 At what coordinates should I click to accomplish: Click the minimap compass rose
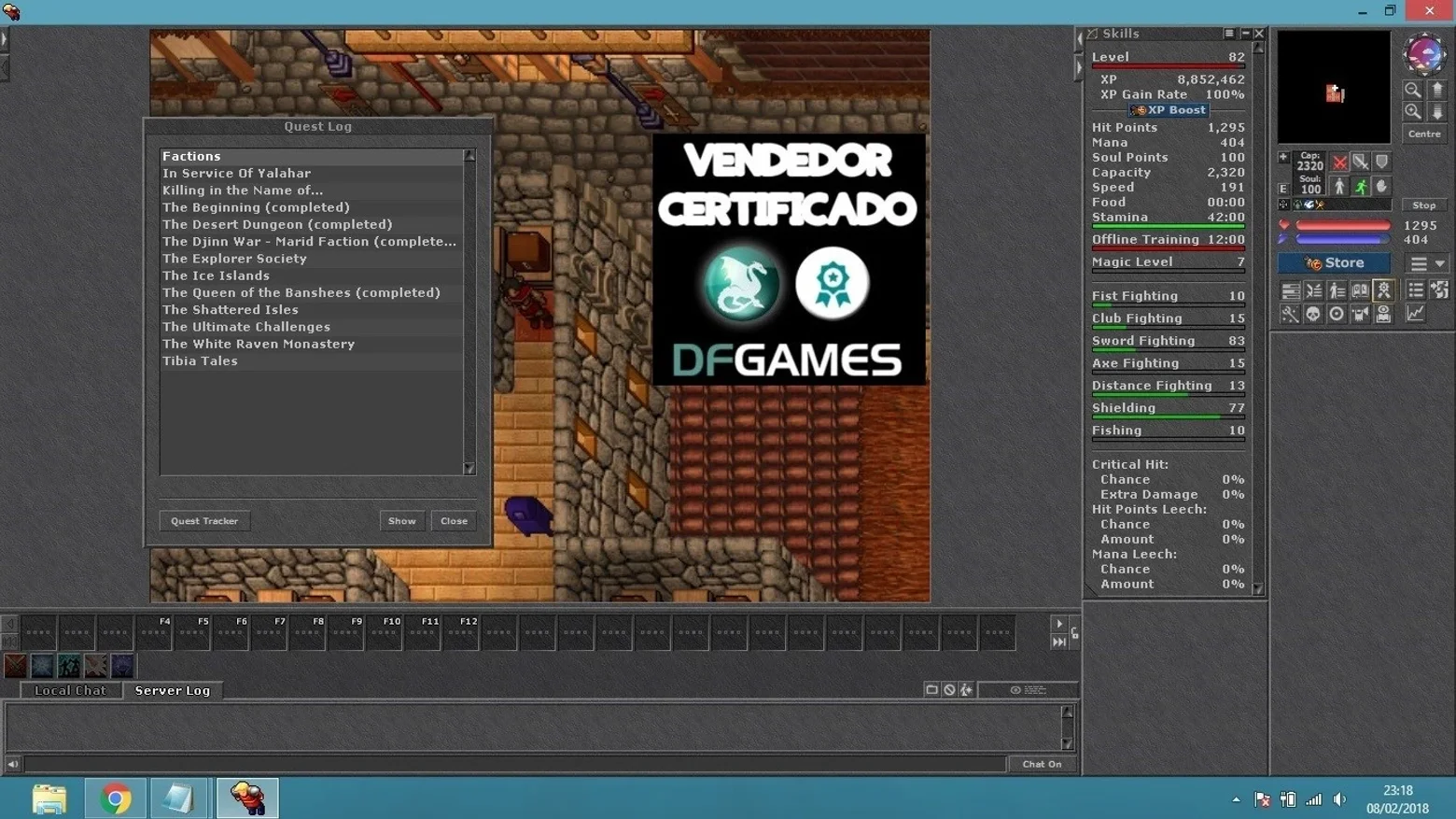click(x=1424, y=53)
